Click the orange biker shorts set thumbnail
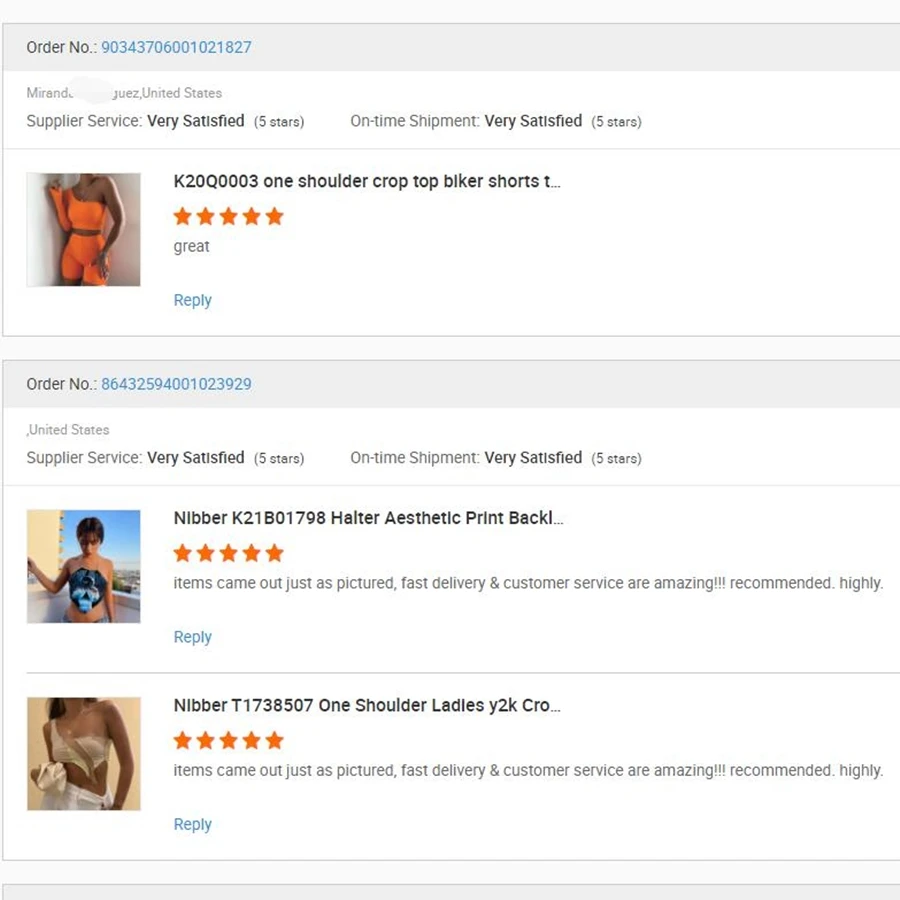900x900 pixels. tap(83, 229)
